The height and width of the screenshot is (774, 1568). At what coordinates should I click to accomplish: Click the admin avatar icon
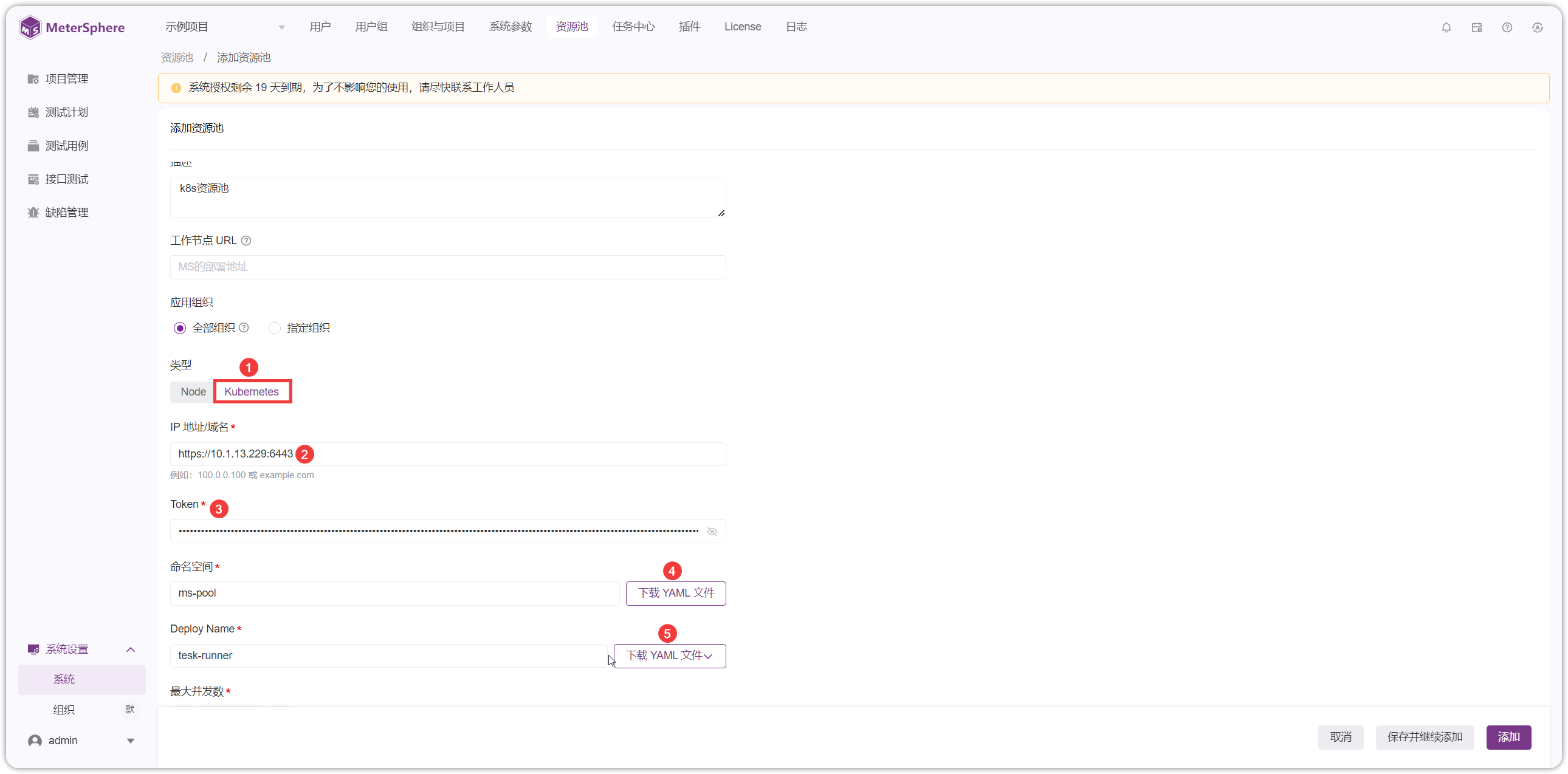[x=35, y=741]
